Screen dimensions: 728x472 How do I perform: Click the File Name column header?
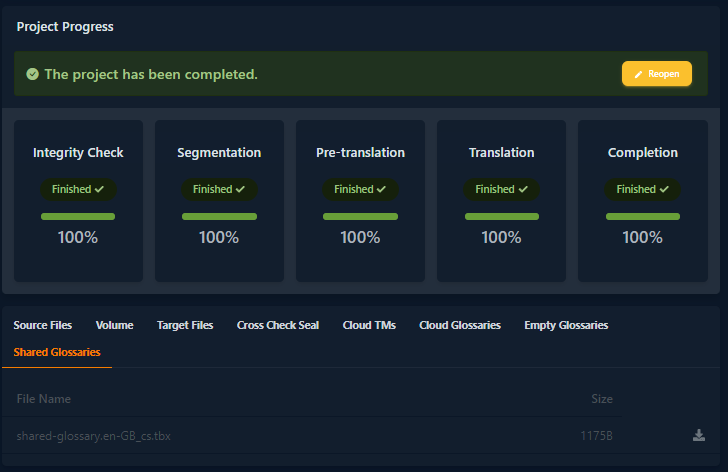(44, 399)
